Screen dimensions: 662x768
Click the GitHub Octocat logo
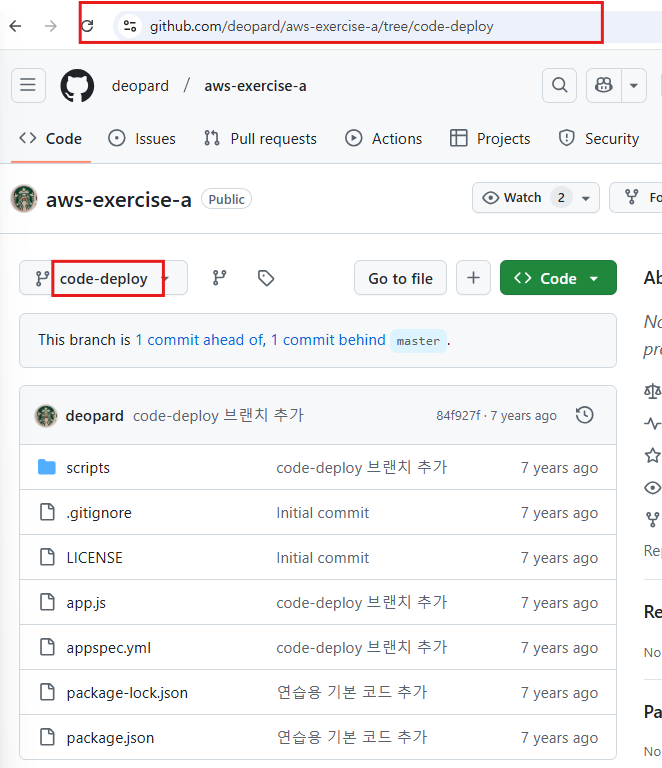pos(77,86)
